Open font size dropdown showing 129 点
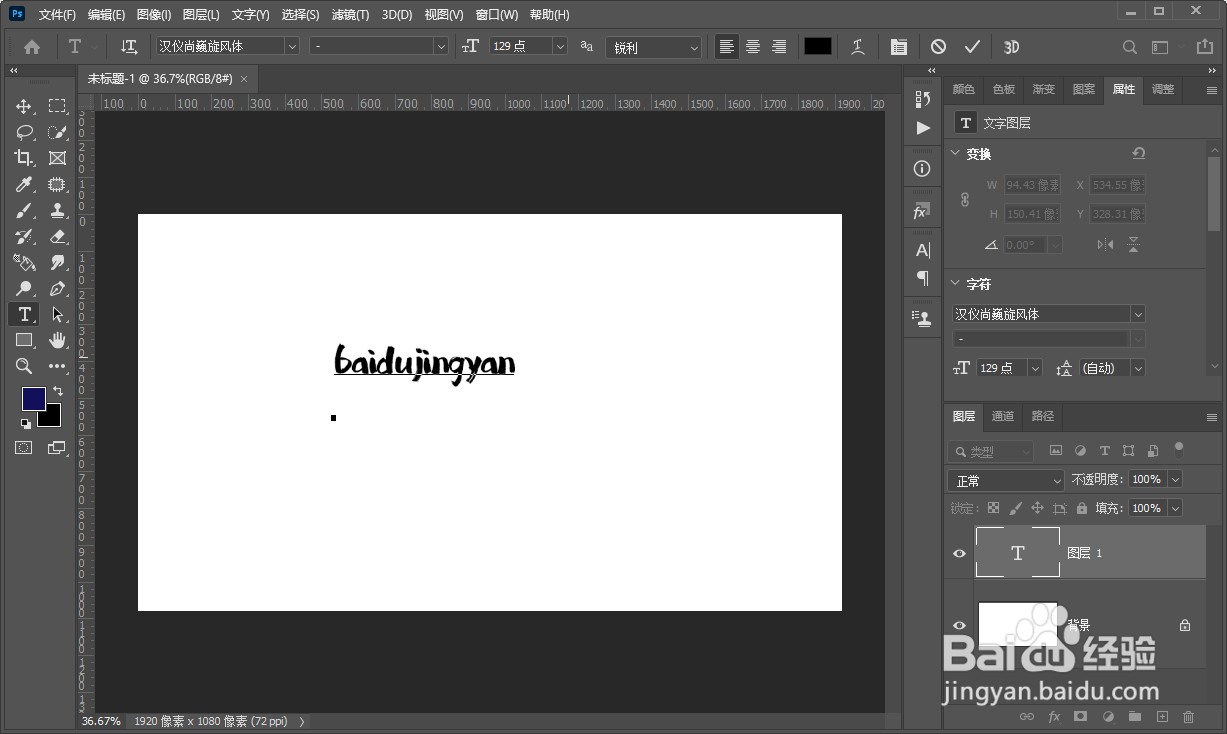This screenshot has height=734, width=1227. 560,46
